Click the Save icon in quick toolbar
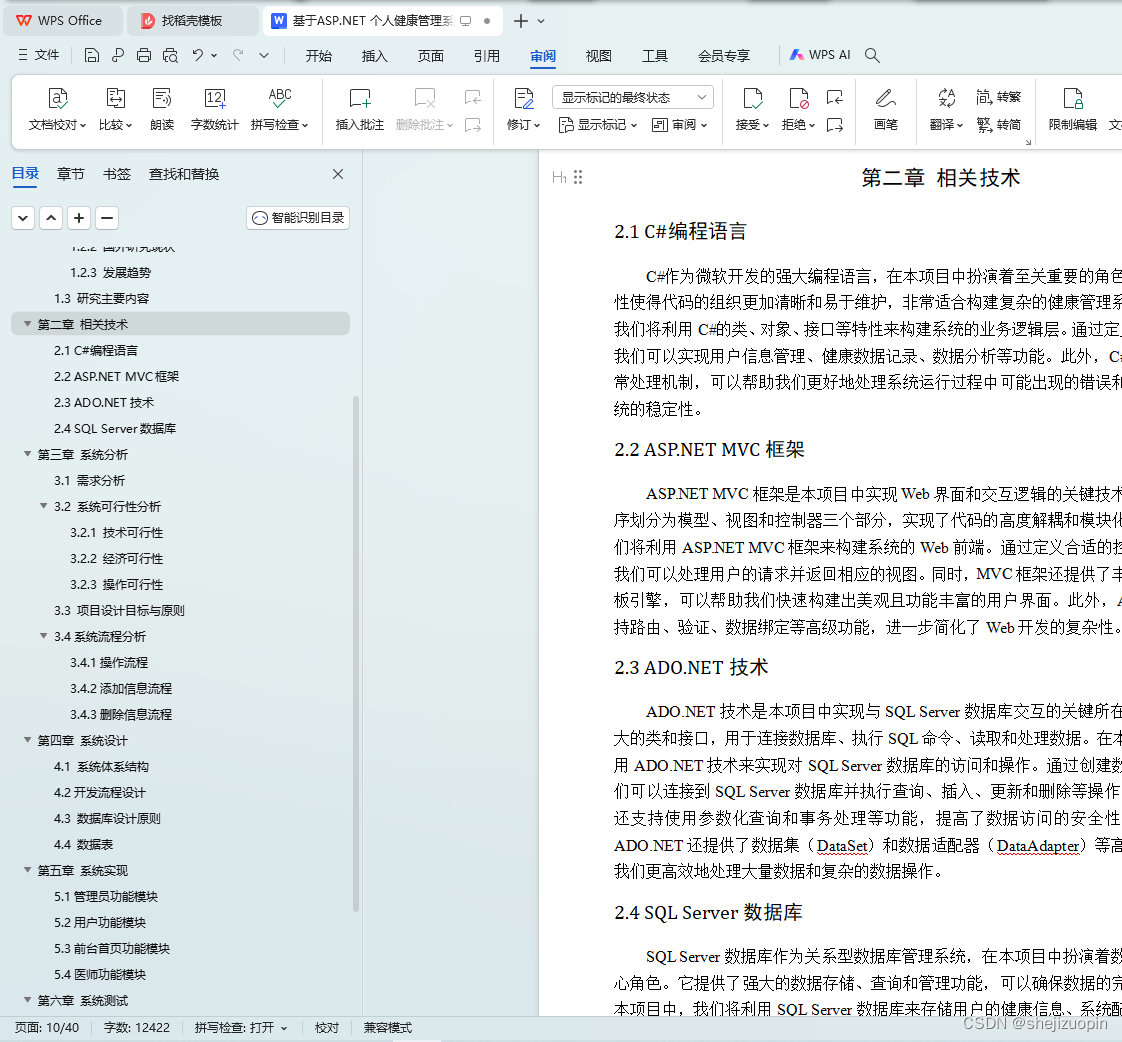Image resolution: width=1122 pixels, height=1042 pixels. click(92, 55)
